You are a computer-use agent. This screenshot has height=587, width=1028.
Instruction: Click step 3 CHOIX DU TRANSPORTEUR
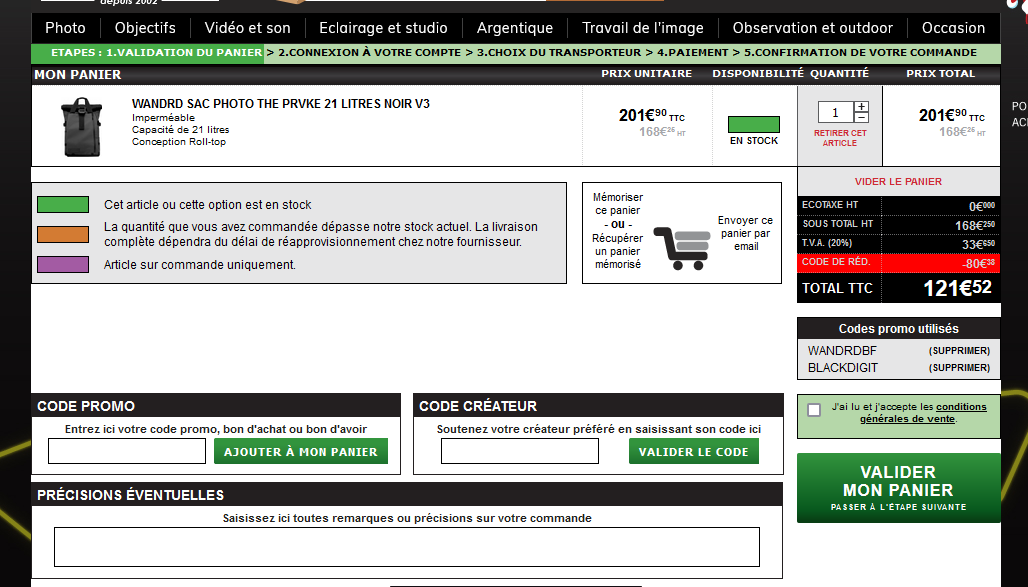[x=559, y=52]
